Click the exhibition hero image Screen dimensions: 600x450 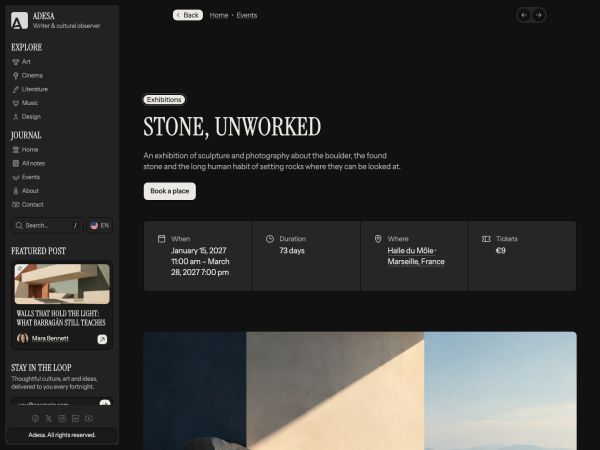[360, 391]
